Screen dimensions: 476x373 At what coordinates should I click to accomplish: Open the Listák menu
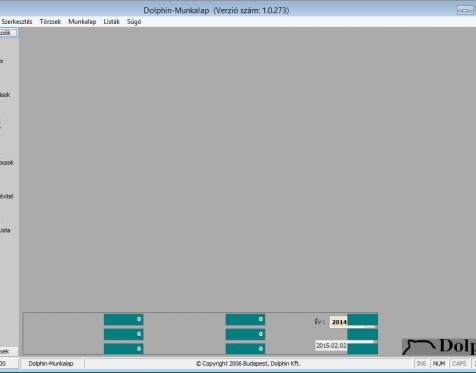(111, 22)
